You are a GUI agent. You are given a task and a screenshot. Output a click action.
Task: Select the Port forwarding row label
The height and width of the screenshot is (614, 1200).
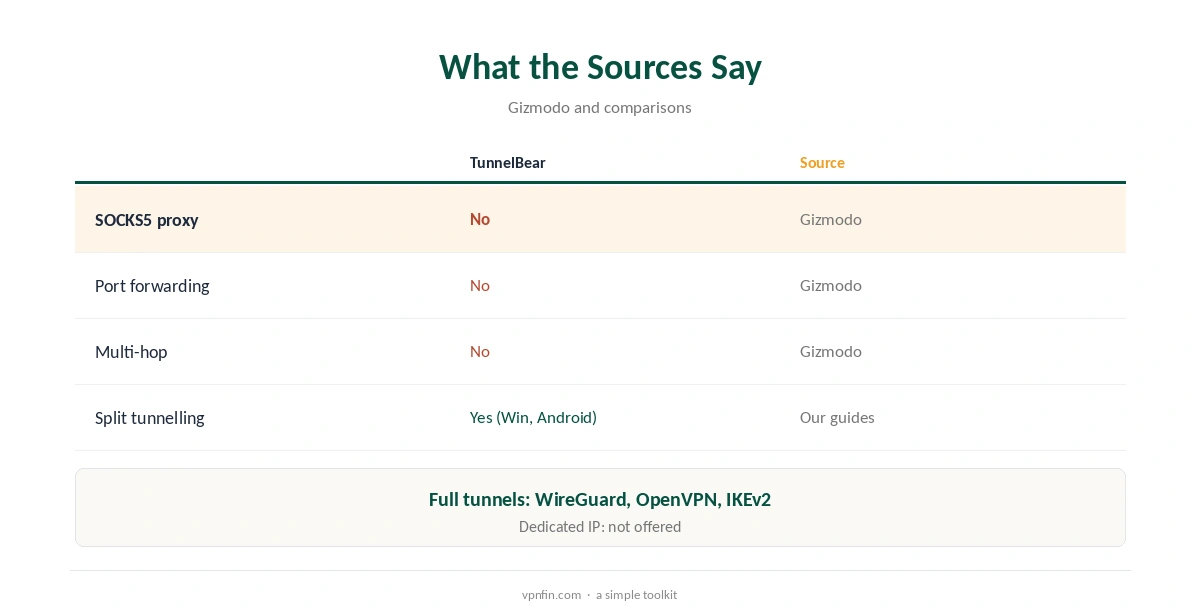152,286
